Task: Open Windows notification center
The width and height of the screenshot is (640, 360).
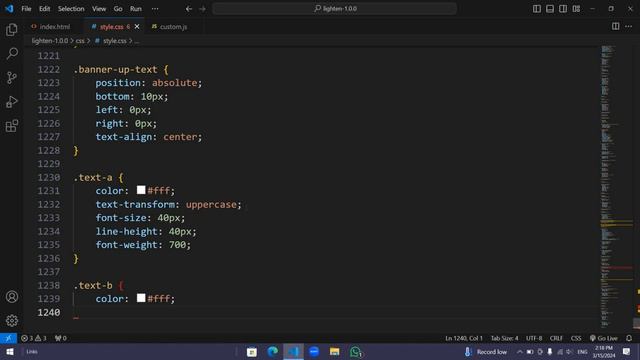Action: (x=627, y=351)
